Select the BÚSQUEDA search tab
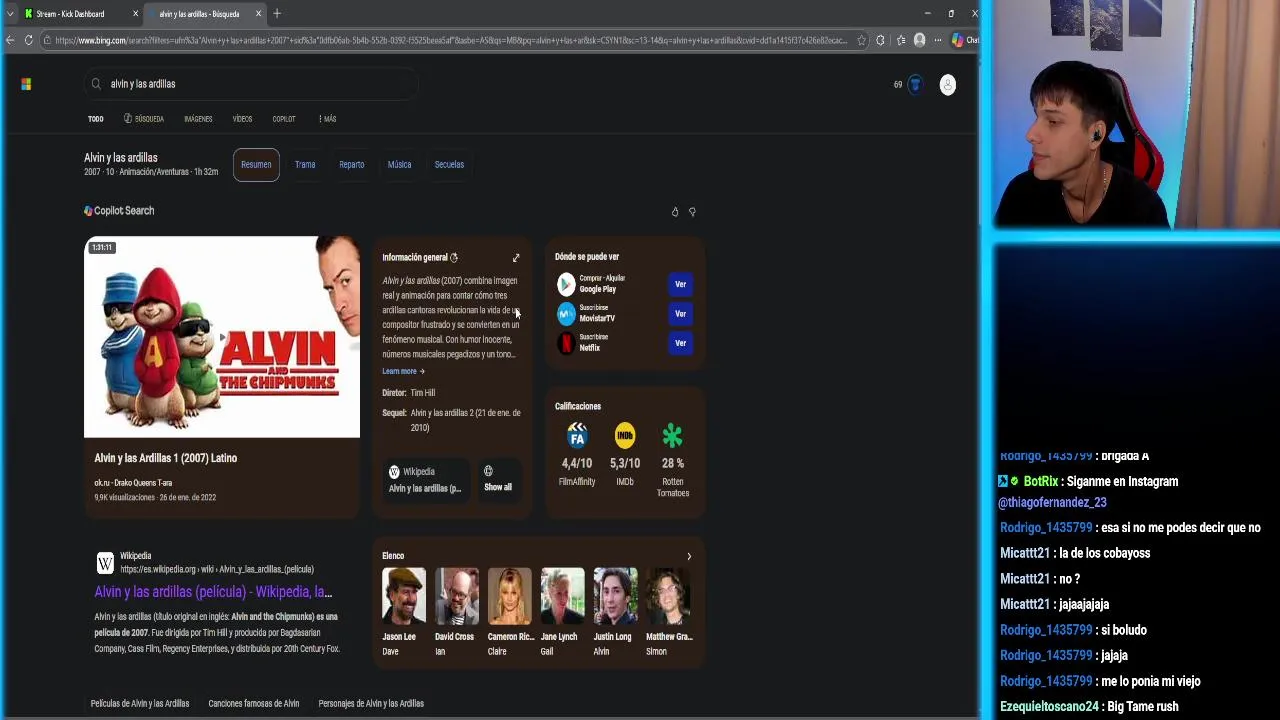1280x720 pixels. point(144,119)
